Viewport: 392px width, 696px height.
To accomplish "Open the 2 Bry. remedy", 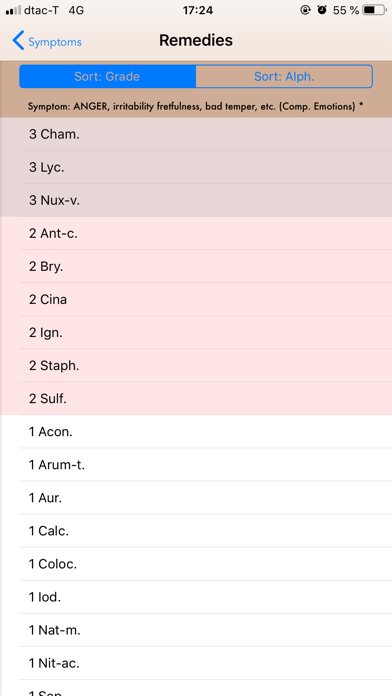I will 196,266.
